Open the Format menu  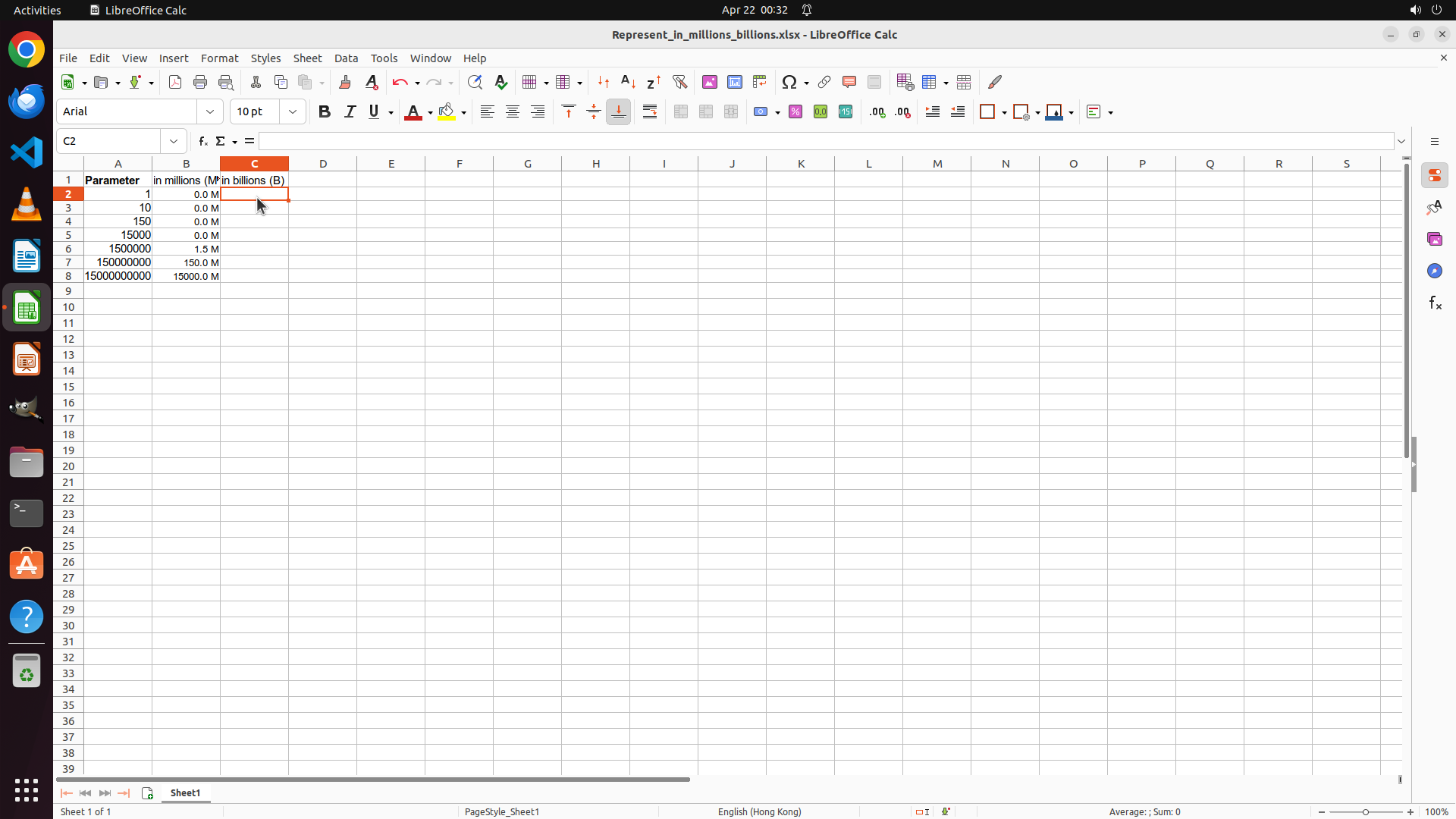click(219, 58)
